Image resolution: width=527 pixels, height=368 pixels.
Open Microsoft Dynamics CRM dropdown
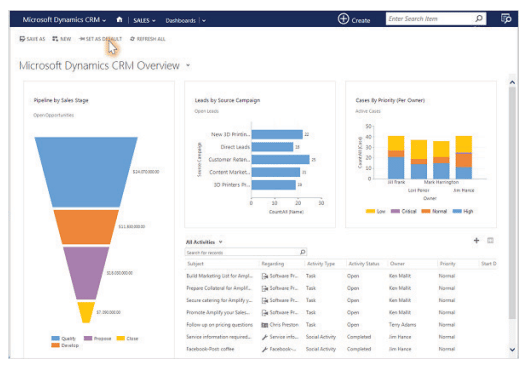[x=64, y=20]
